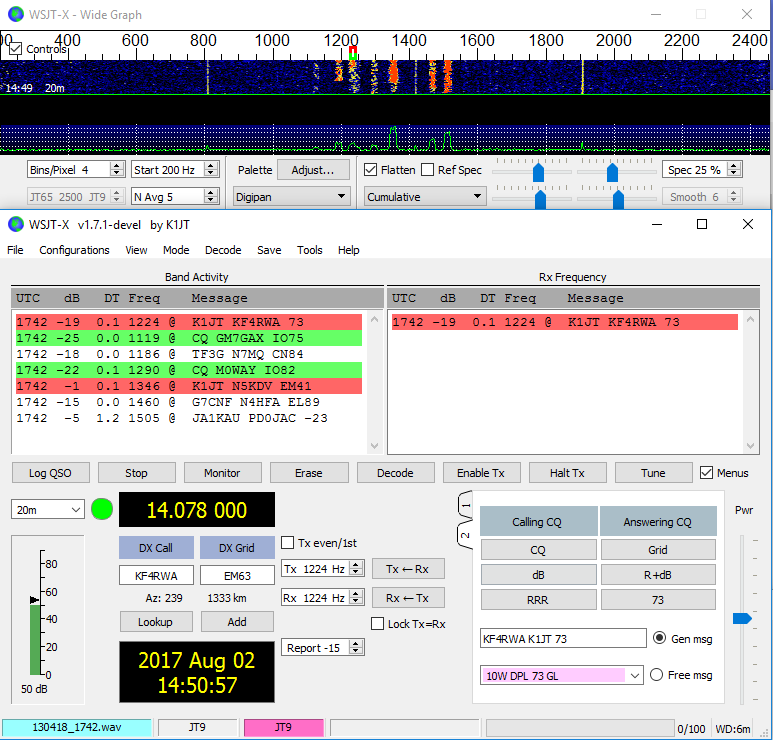Uncheck the Flatten checkbox
The width and height of the screenshot is (773, 740).
click(371, 170)
